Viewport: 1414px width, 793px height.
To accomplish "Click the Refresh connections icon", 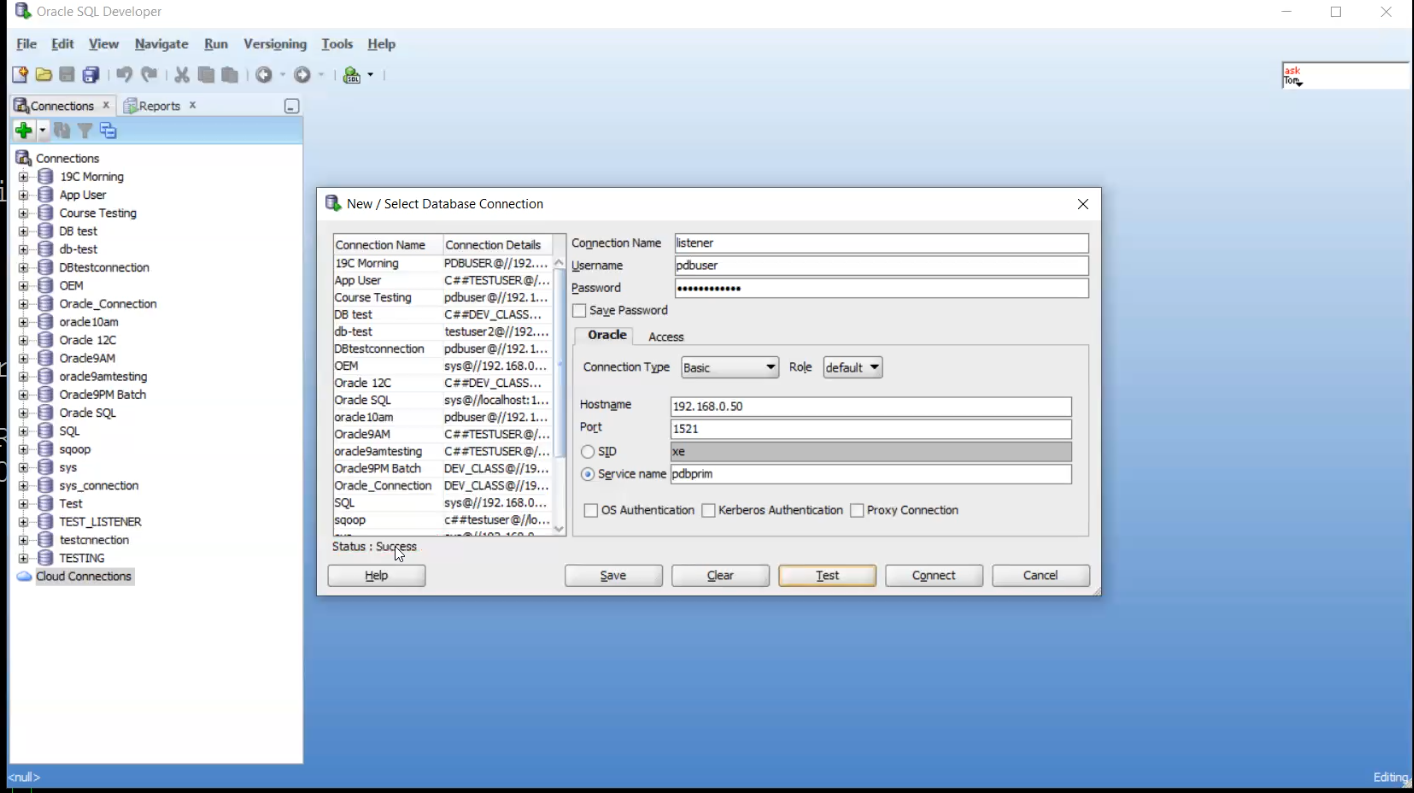I will click(x=62, y=131).
